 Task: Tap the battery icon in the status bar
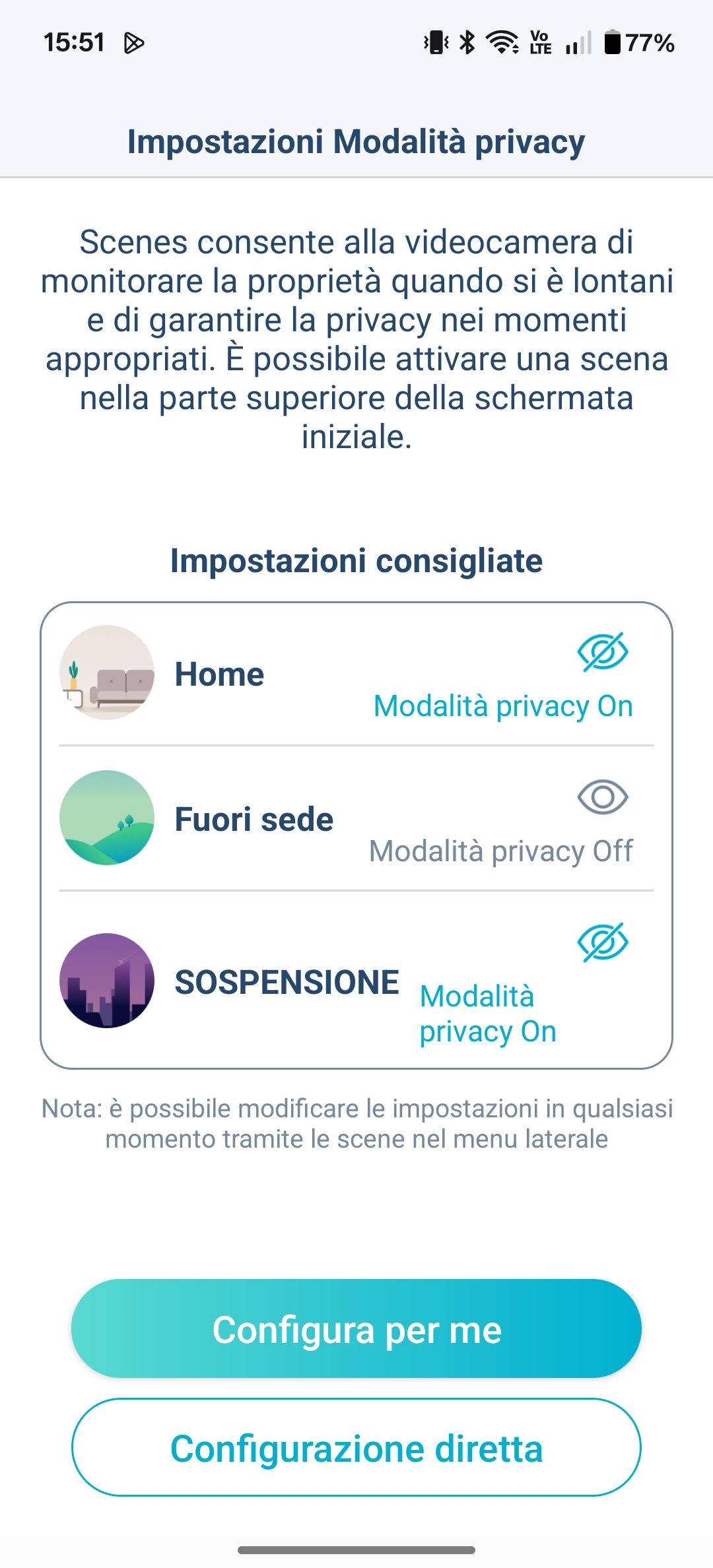pos(613,43)
